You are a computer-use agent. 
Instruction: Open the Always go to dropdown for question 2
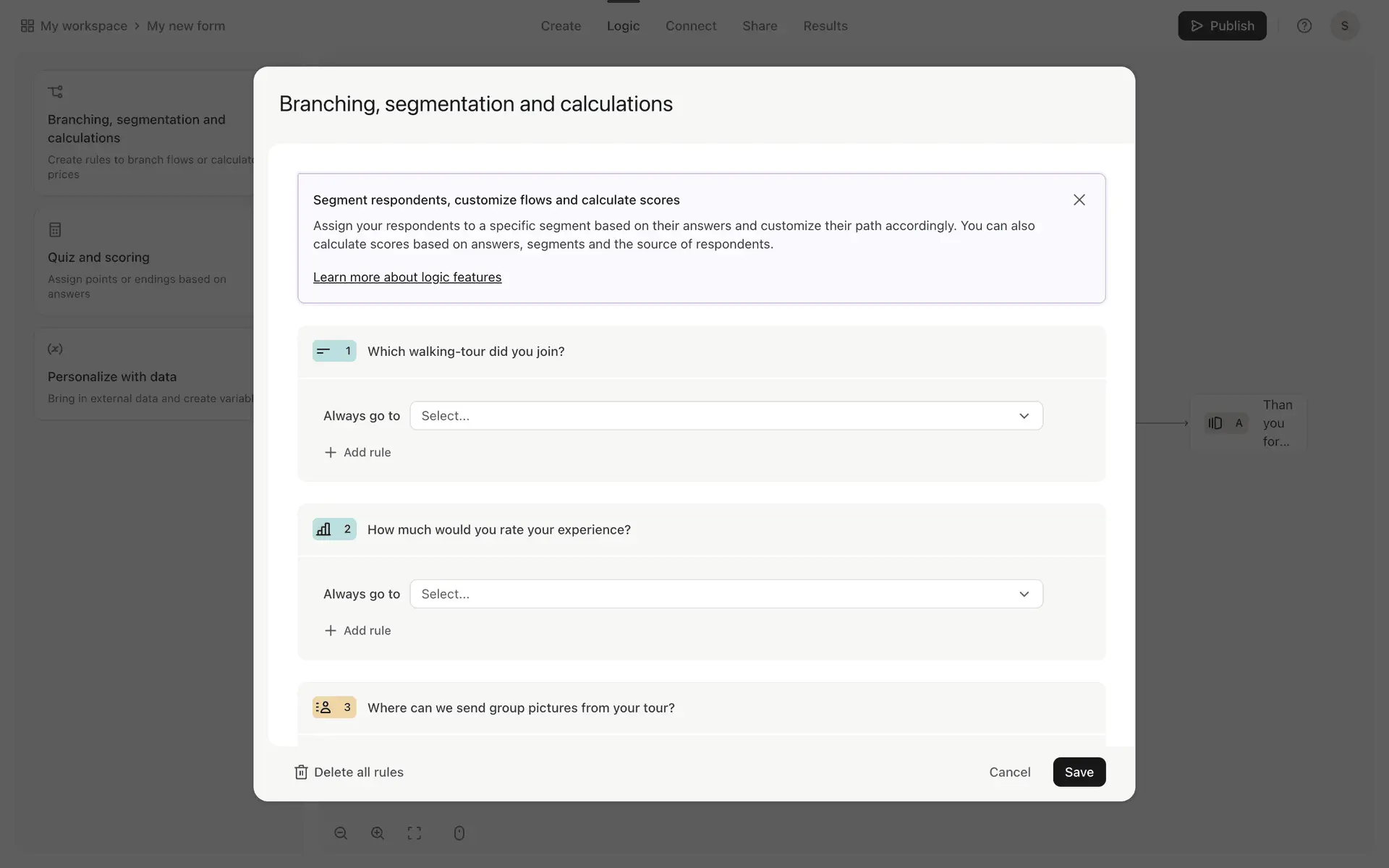click(x=726, y=594)
